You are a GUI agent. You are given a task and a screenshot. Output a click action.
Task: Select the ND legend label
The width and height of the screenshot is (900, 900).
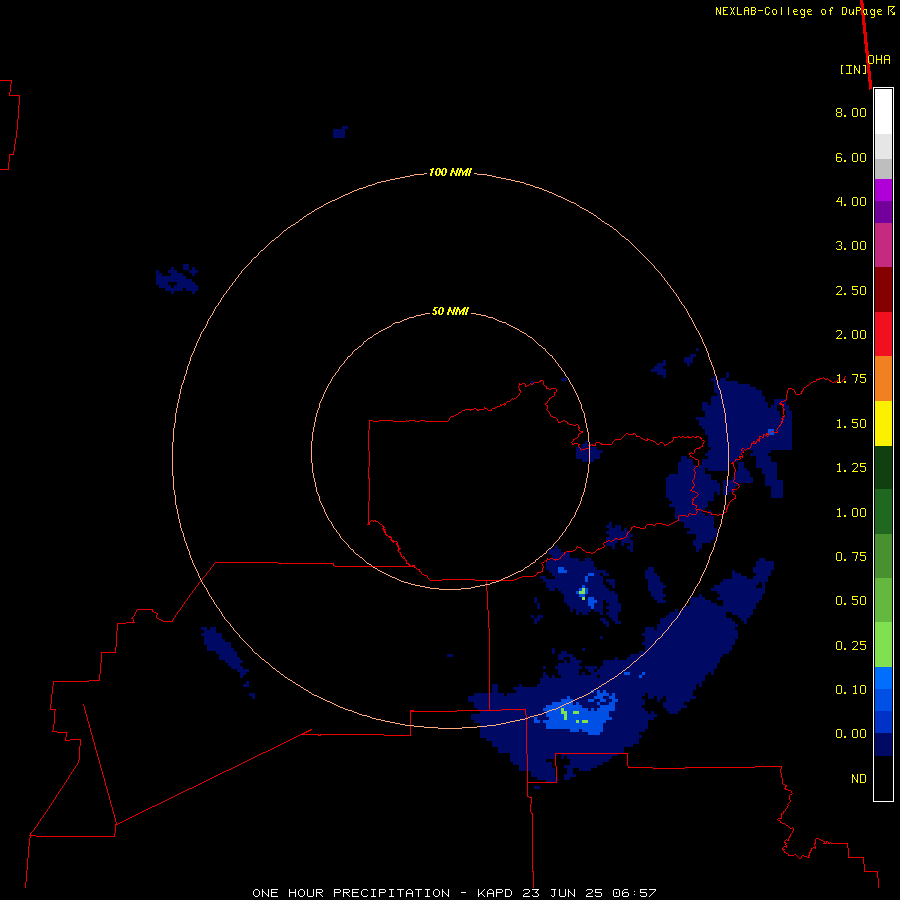[x=859, y=779]
